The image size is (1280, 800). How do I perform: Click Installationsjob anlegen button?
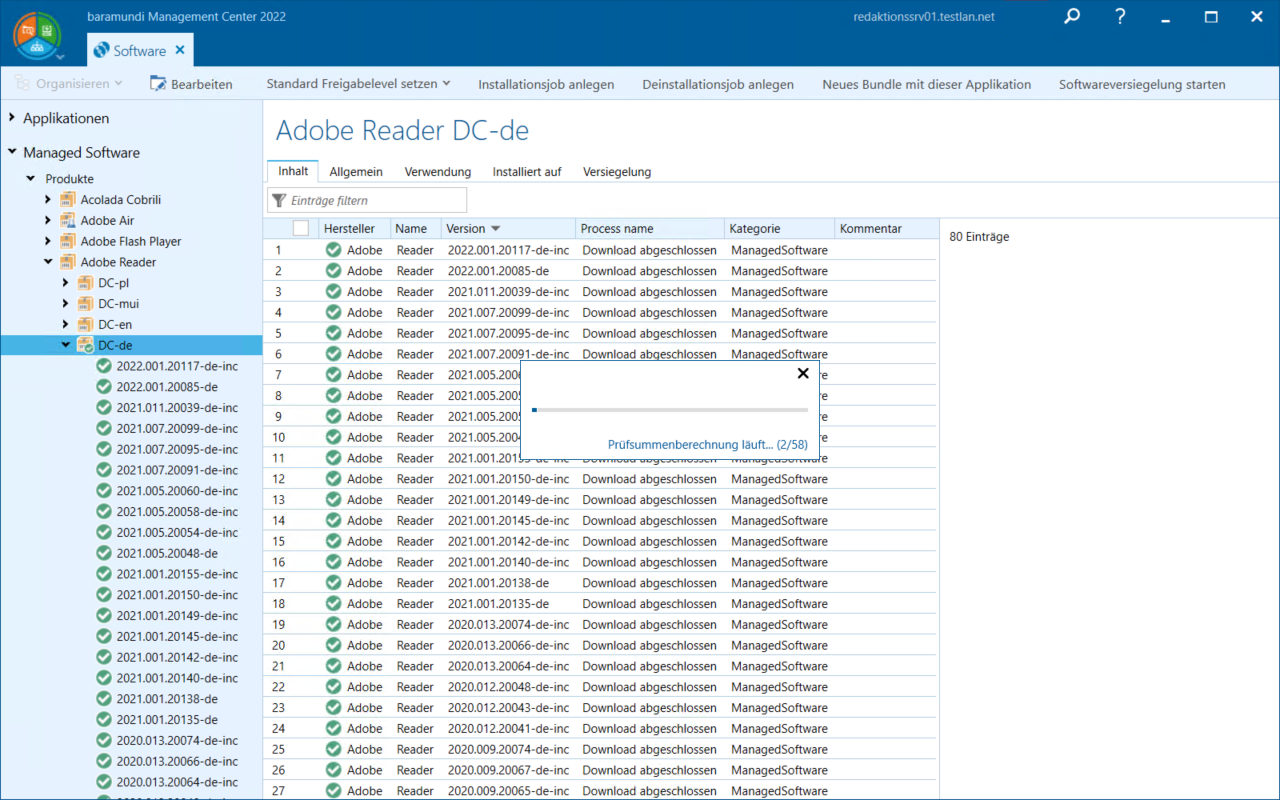point(546,84)
